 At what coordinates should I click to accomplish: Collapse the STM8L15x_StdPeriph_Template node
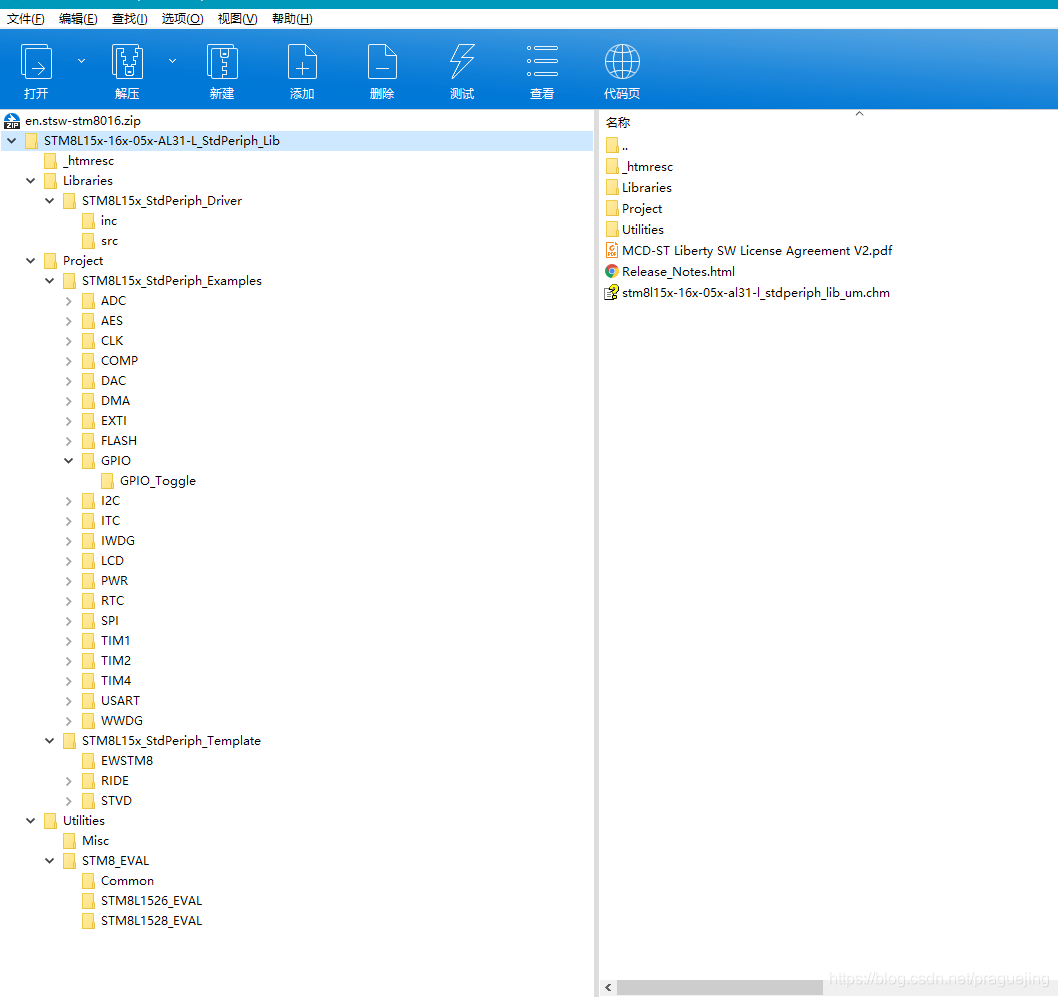pos(49,741)
